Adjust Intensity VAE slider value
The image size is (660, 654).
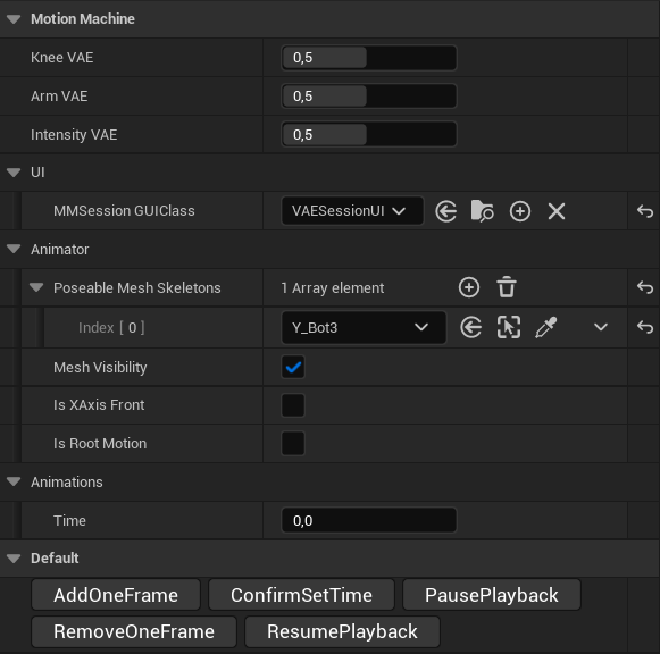(369, 135)
